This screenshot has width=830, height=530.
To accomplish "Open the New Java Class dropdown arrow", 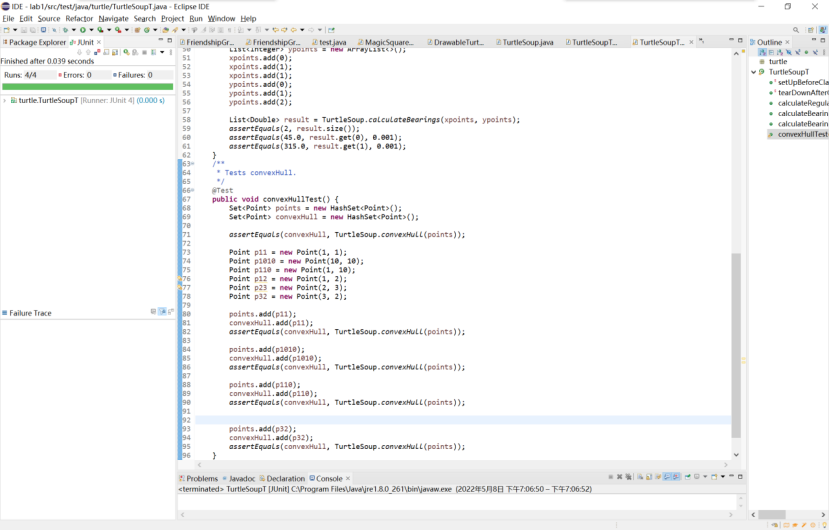I will (x=155, y=30).
